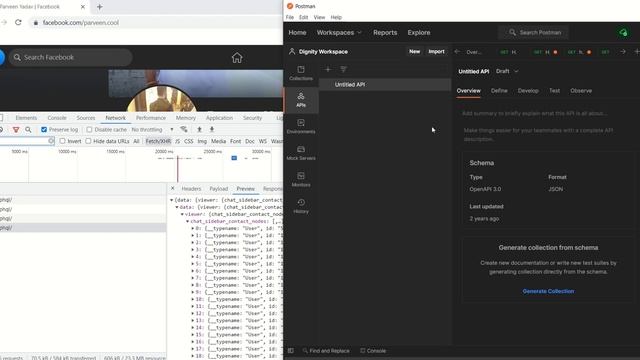Image resolution: width=640 pixels, height=360 pixels.
Task: Click the blue marker on network timeline
Action: pyautogui.click(x=234, y=158)
